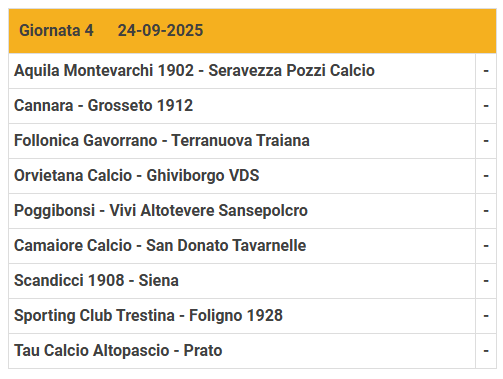Click score cell for Follonica Gavorrano row

(x=486, y=141)
